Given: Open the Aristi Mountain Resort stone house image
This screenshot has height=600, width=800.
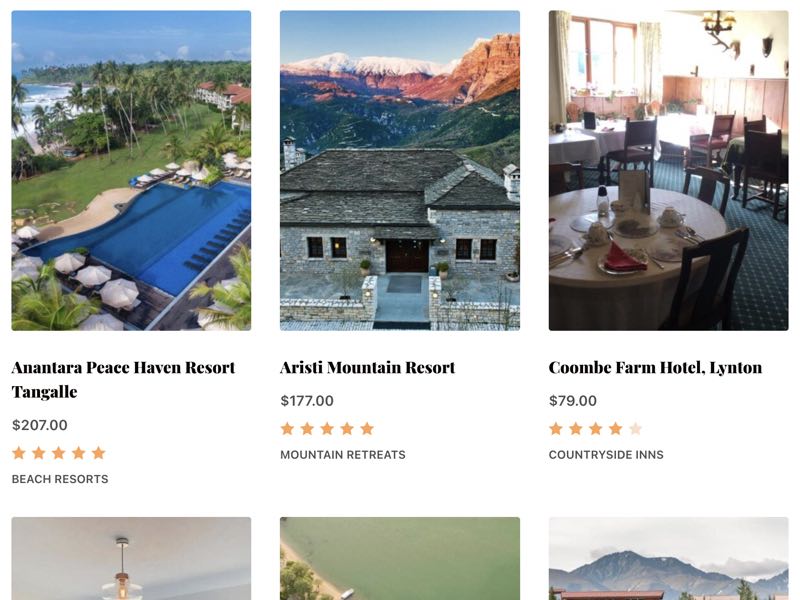Looking at the screenshot, I should [x=400, y=170].
